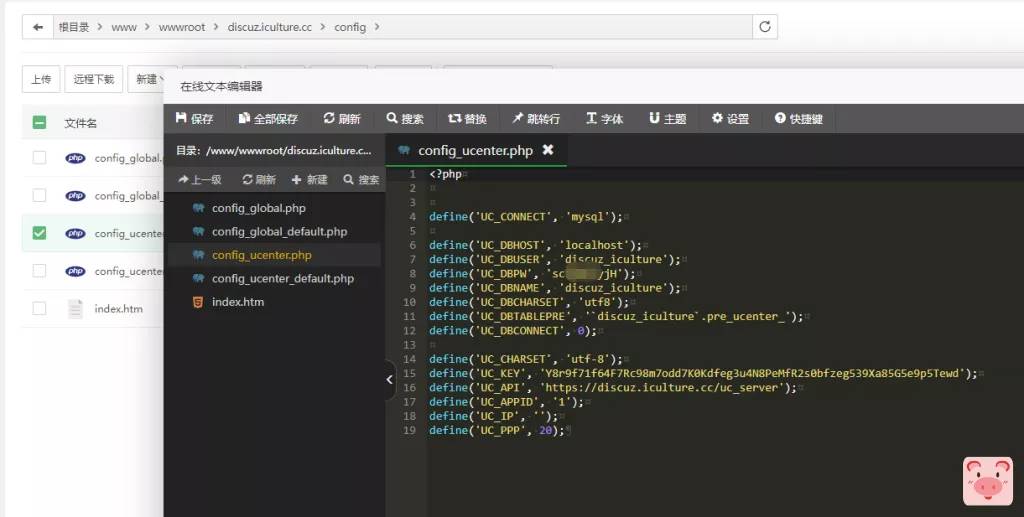This screenshot has height=517, width=1024.
Task: Check the index.htm file checkbox
Action: (39, 308)
